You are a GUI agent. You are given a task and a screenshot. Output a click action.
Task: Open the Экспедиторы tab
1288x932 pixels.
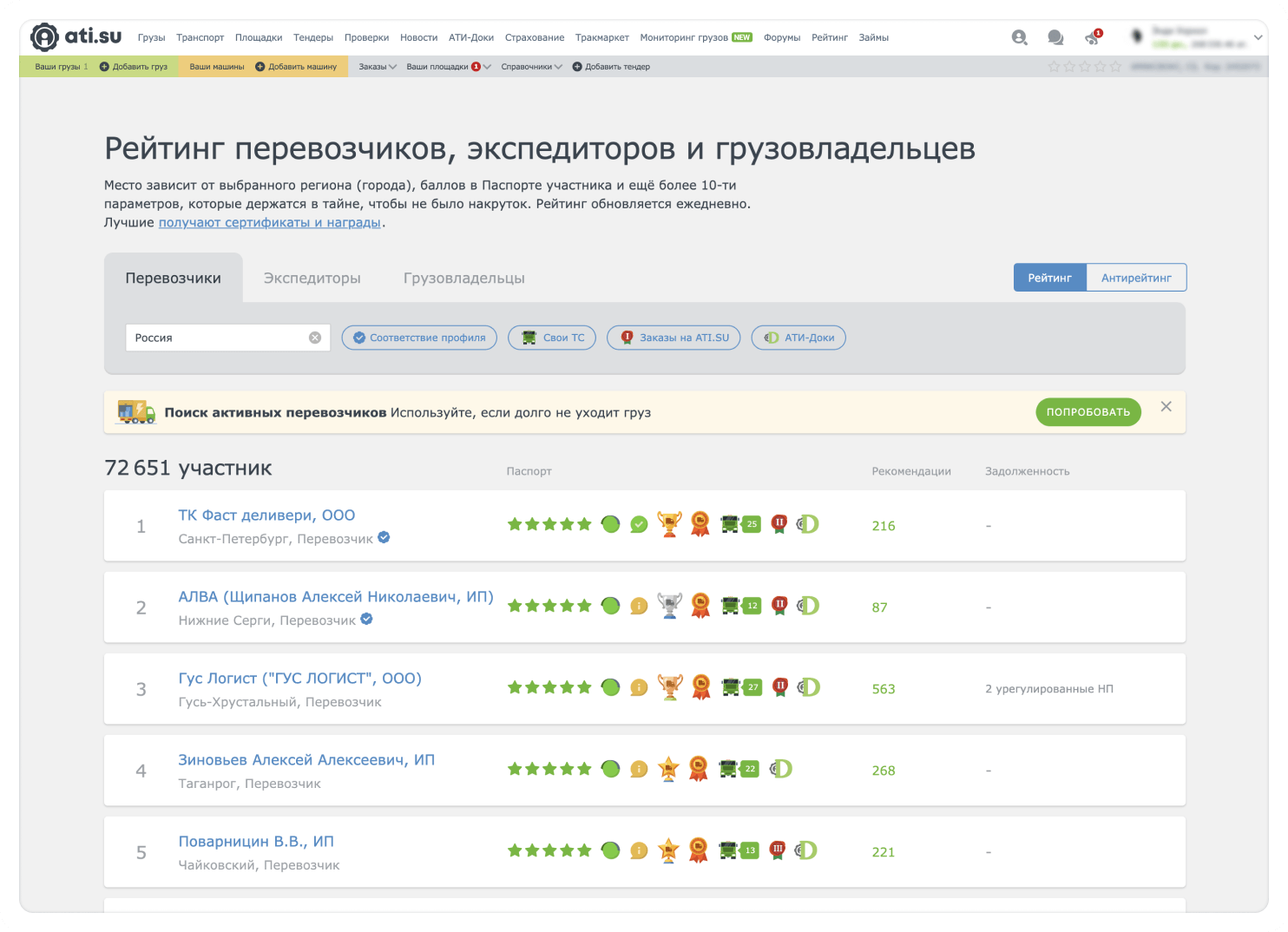(312, 278)
